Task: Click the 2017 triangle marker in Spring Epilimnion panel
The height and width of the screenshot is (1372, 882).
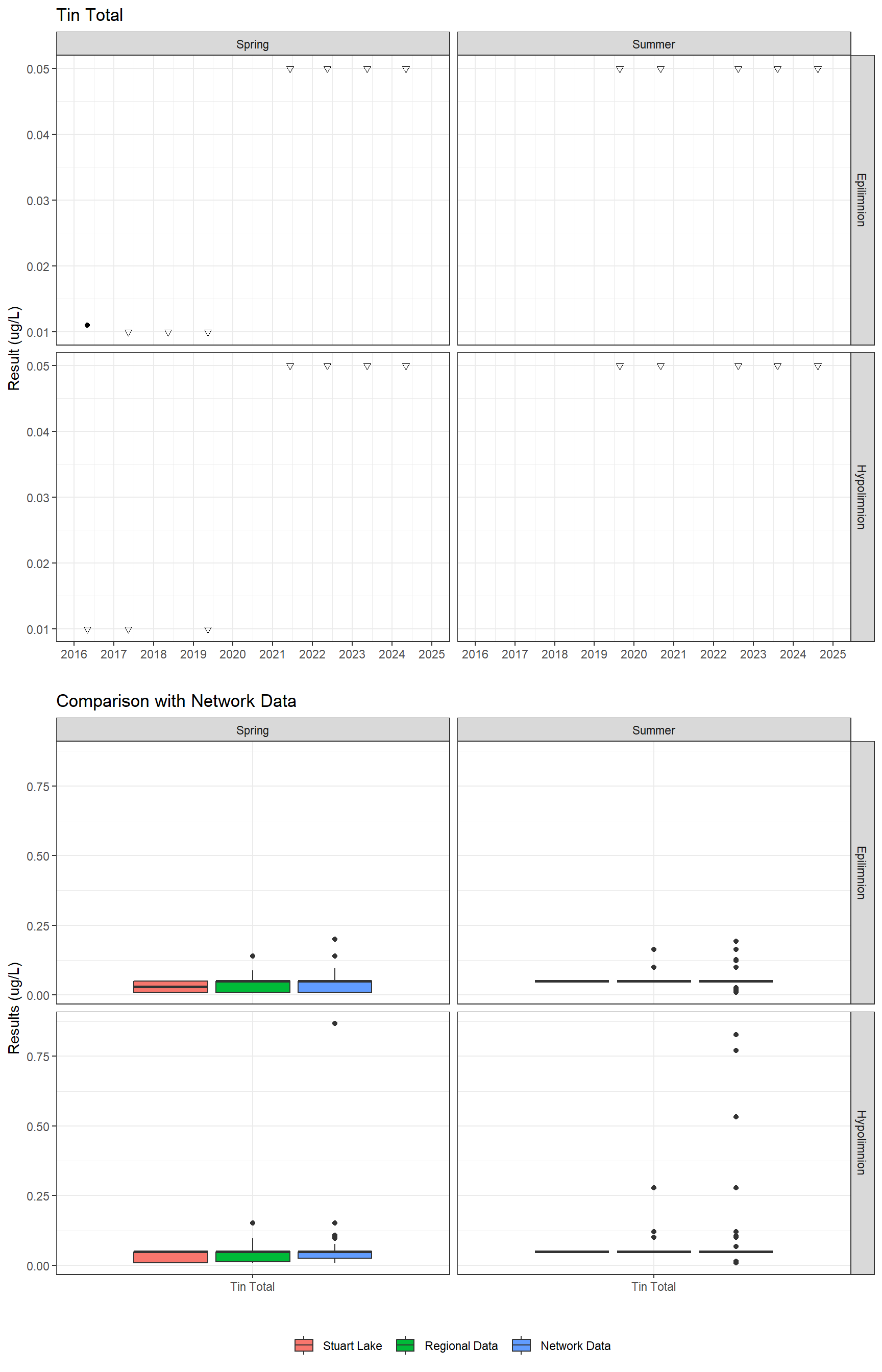Action: pyautogui.click(x=128, y=333)
